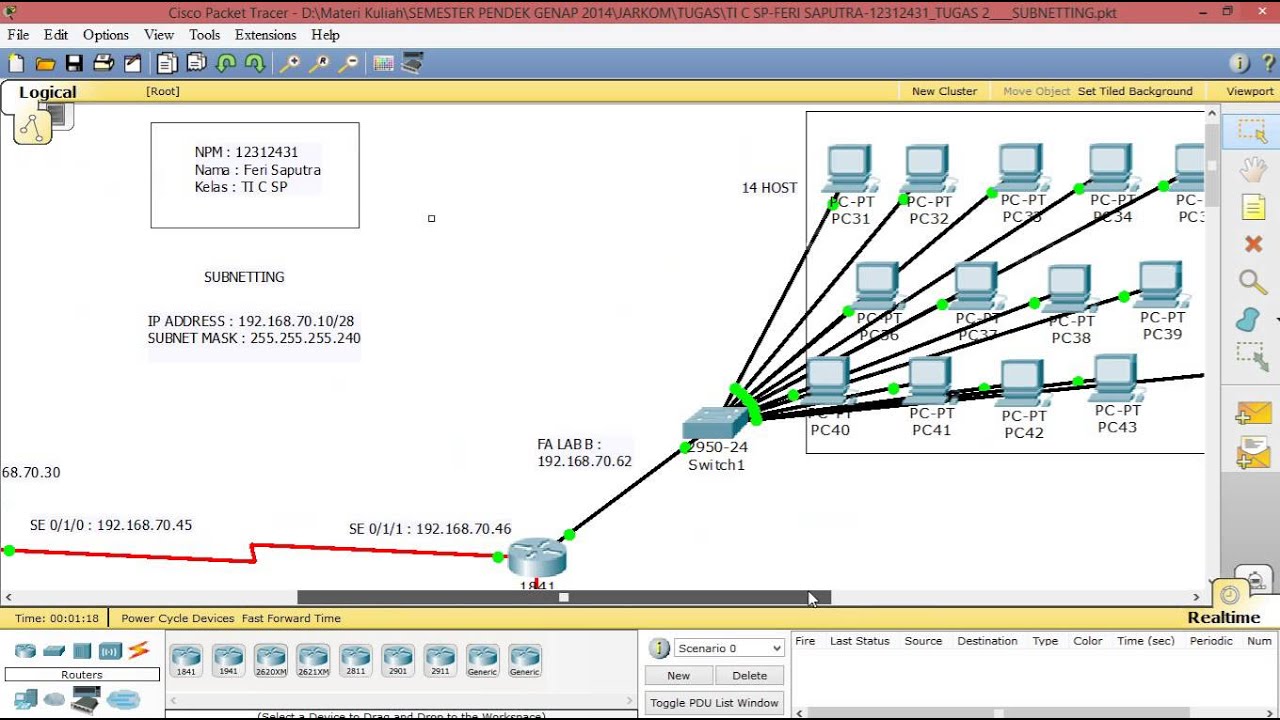
Task: Click the horizontal workspace scrollbar thumb
Action: [x=564, y=597]
